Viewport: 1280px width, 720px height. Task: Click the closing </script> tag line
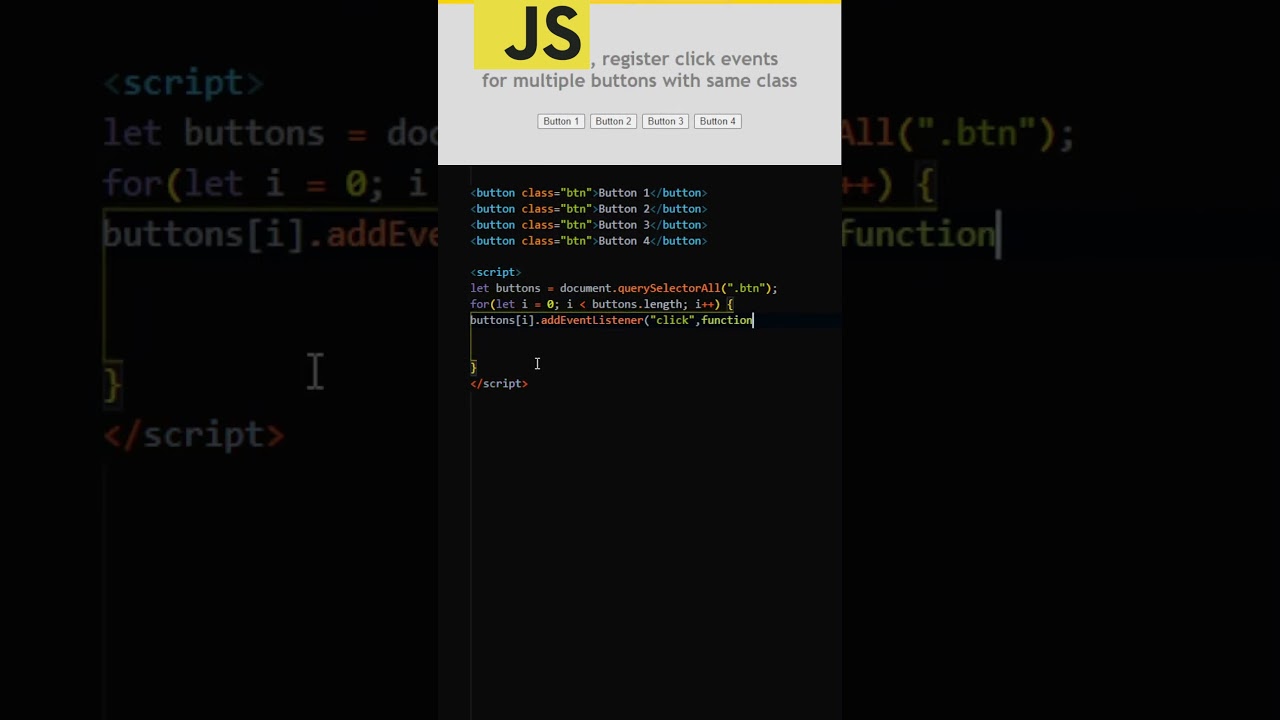pyautogui.click(x=499, y=383)
